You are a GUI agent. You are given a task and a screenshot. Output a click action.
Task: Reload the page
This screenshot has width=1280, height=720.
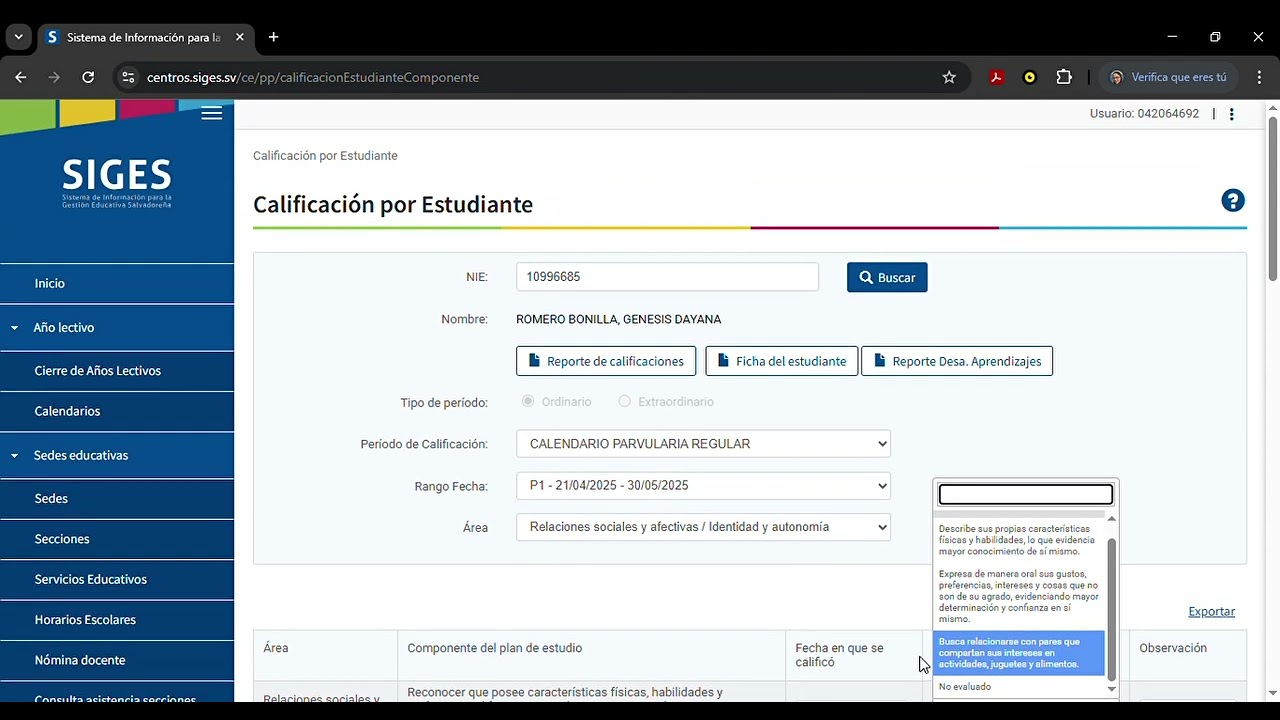click(x=88, y=77)
